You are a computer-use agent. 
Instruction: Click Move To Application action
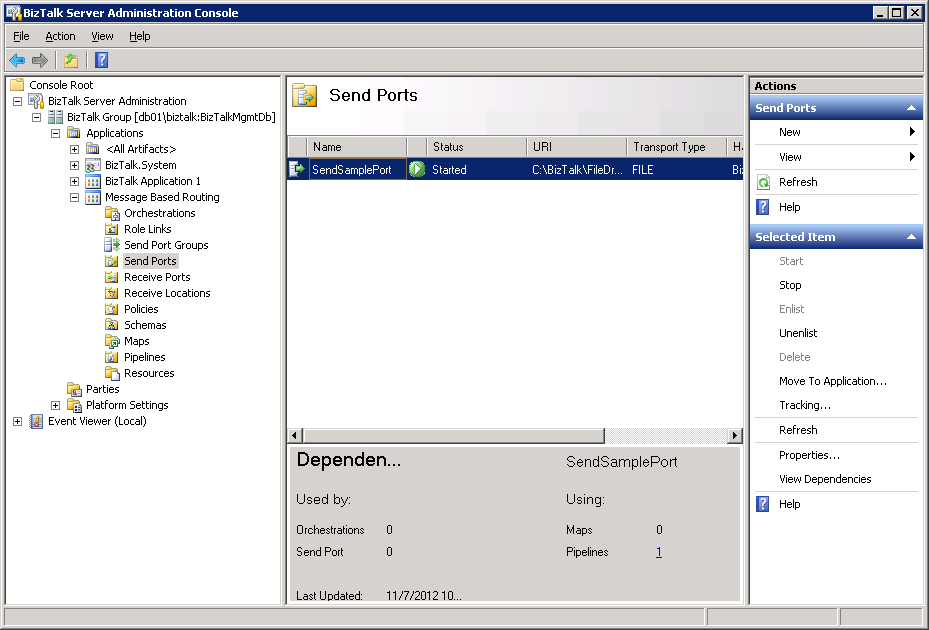832,381
